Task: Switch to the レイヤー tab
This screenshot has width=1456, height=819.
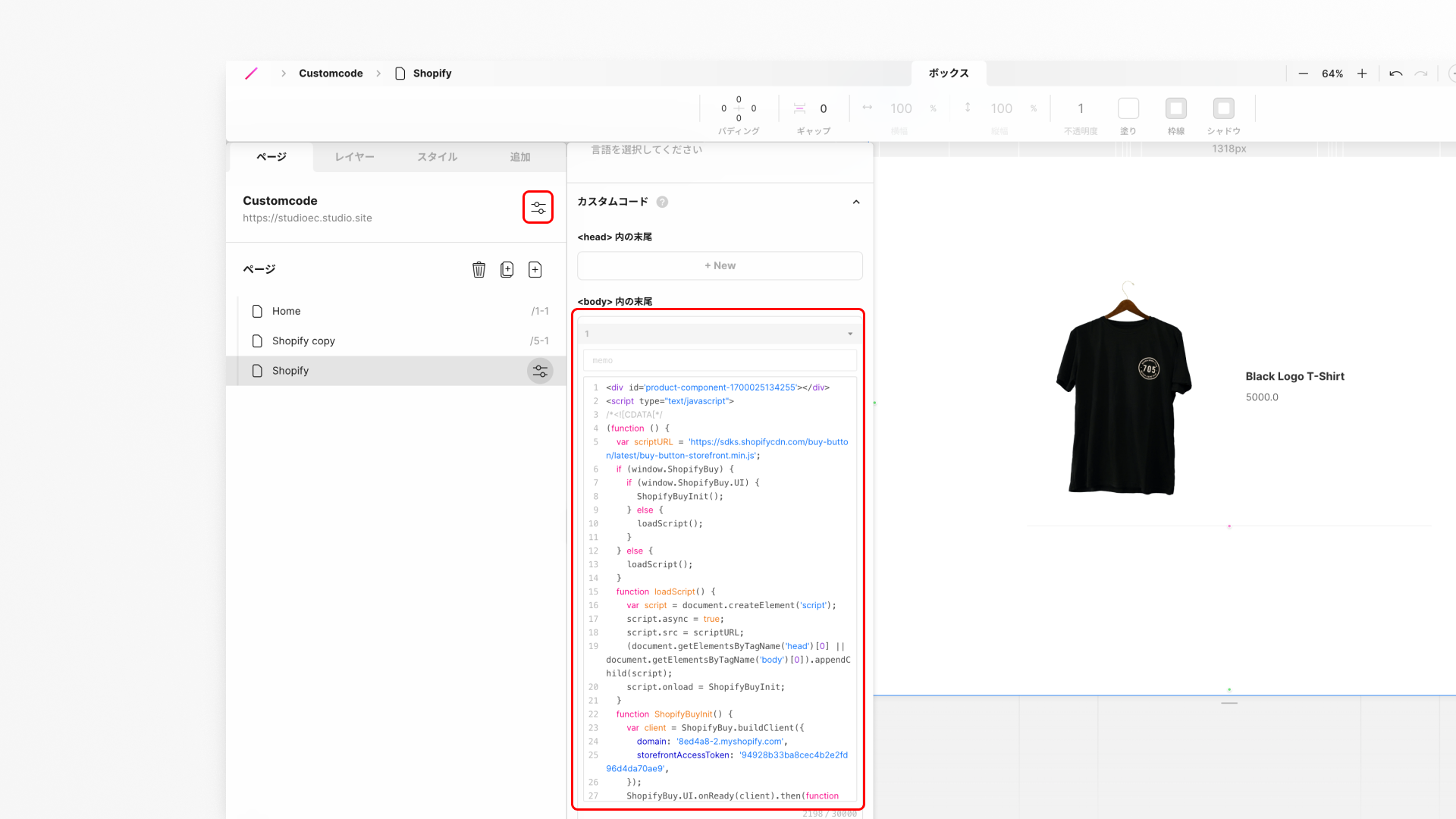Action: (355, 157)
